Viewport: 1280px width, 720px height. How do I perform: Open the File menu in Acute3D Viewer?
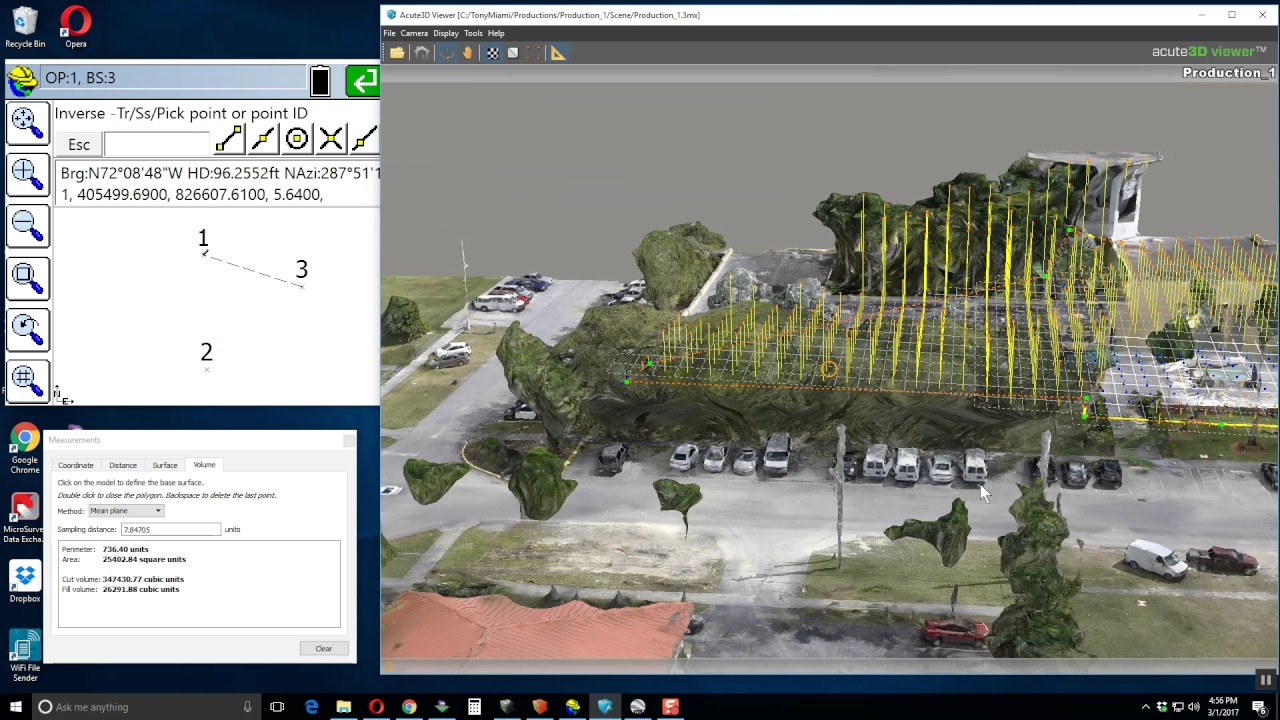pyautogui.click(x=390, y=33)
